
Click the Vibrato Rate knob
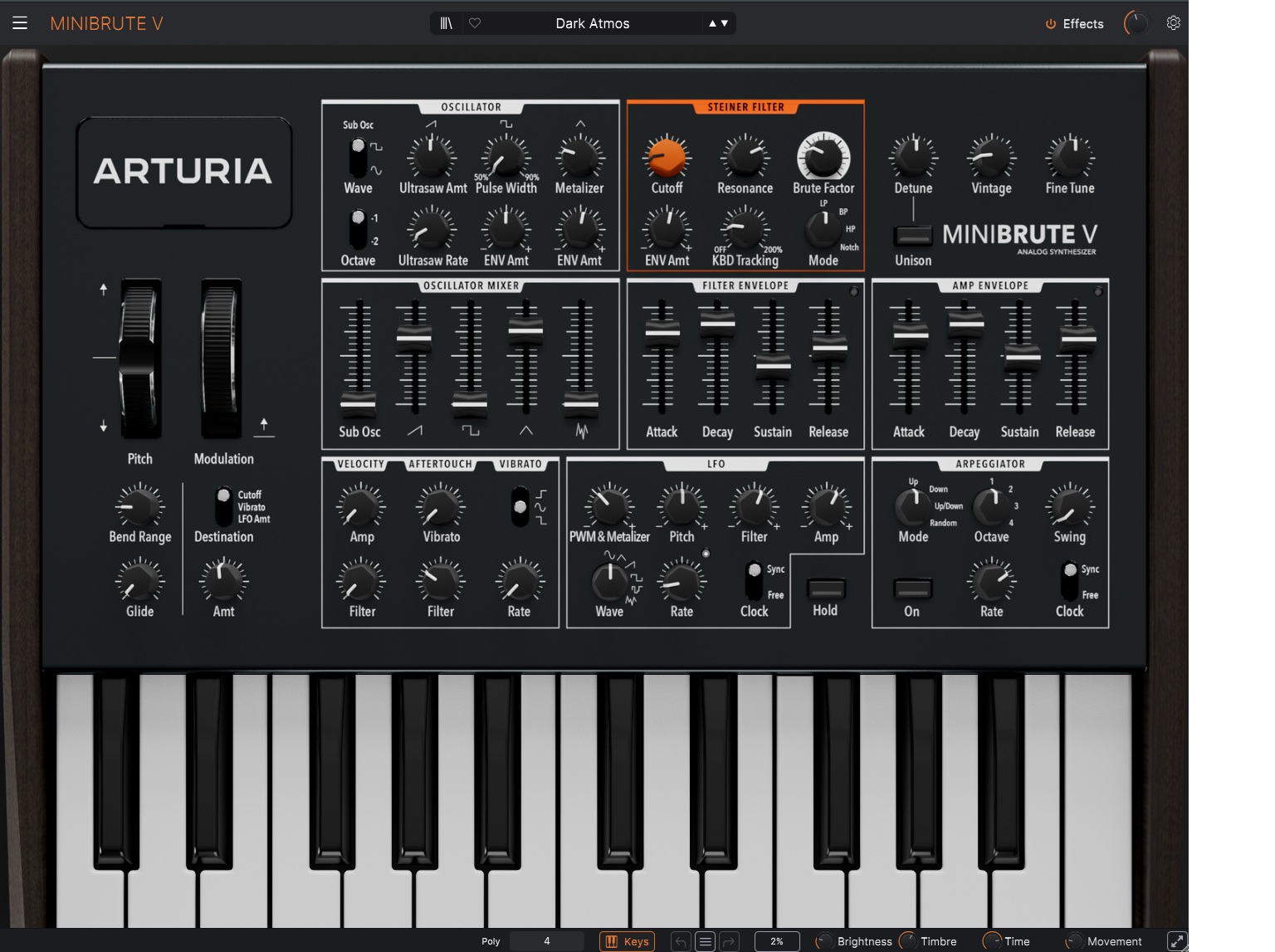tap(519, 580)
